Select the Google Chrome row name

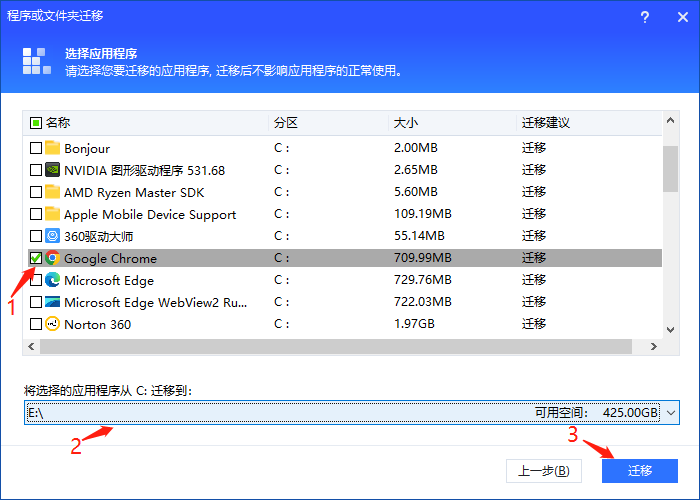[x=110, y=258]
